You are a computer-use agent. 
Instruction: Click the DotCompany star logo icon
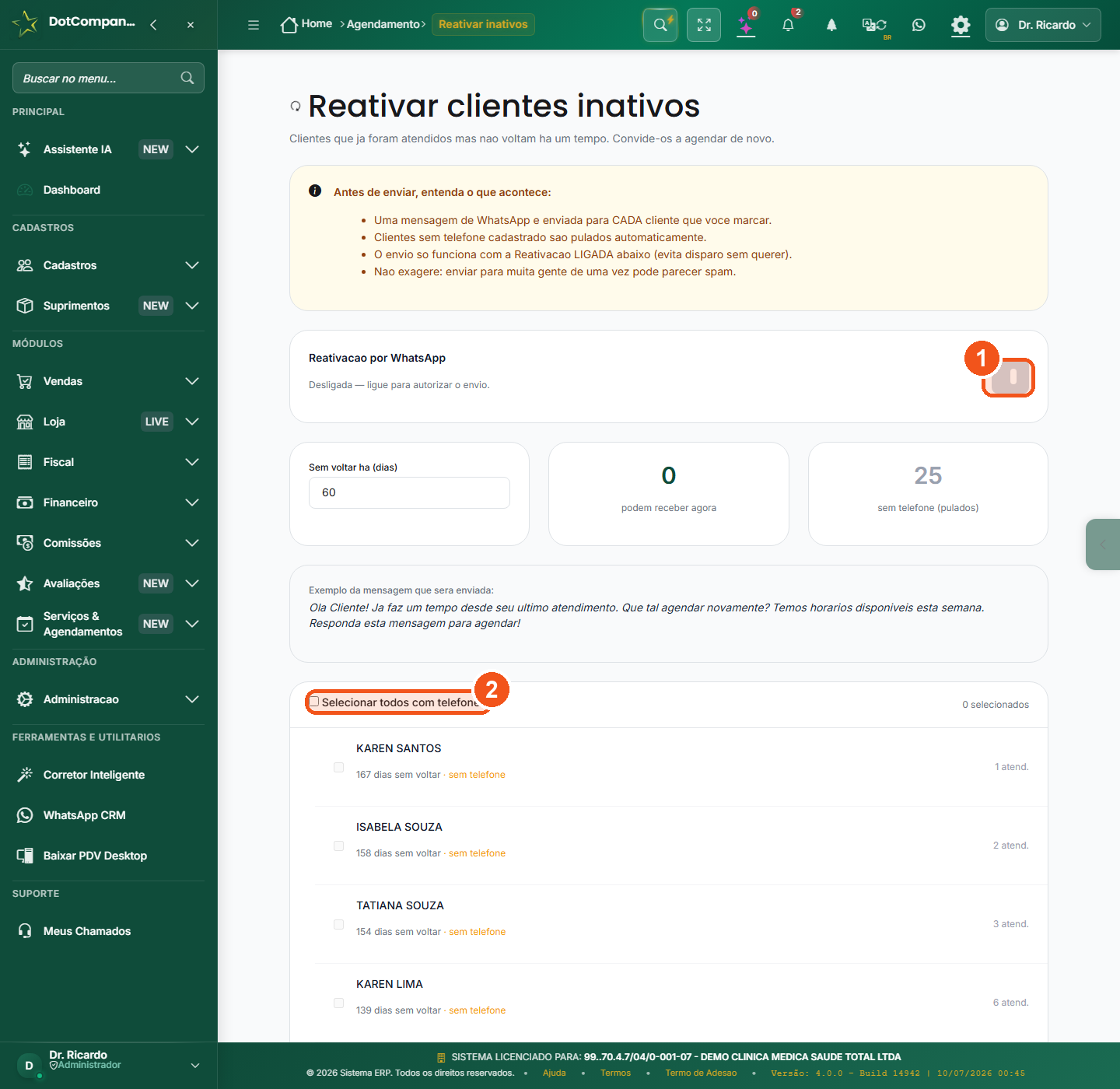(x=25, y=23)
